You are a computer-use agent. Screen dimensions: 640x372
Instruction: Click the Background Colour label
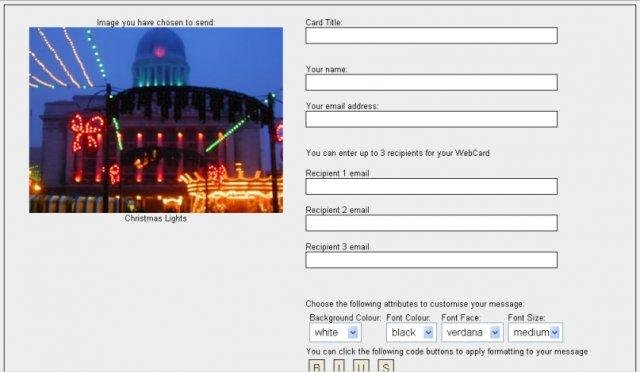(345, 318)
